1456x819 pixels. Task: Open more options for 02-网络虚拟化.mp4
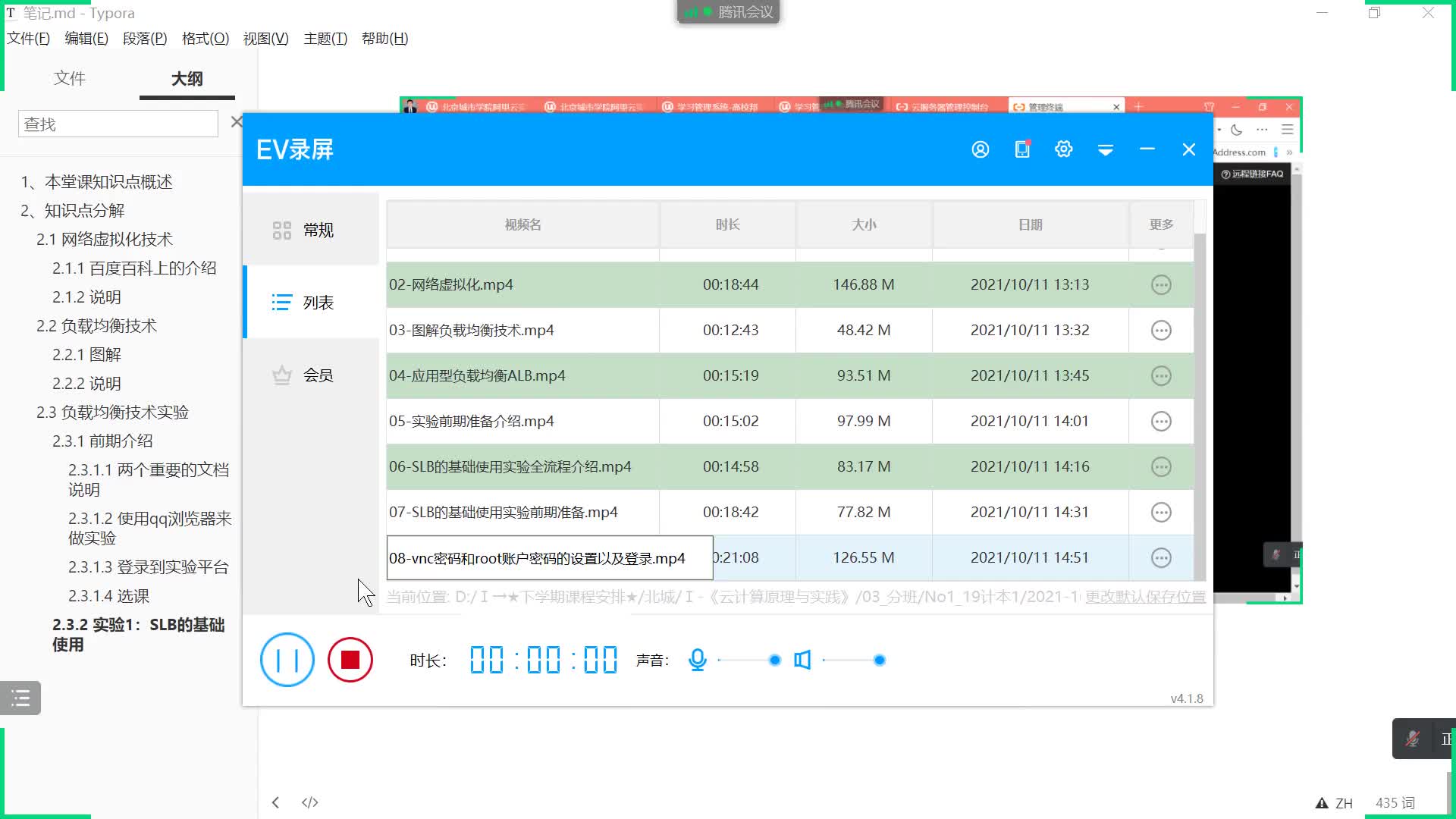[x=1161, y=284]
